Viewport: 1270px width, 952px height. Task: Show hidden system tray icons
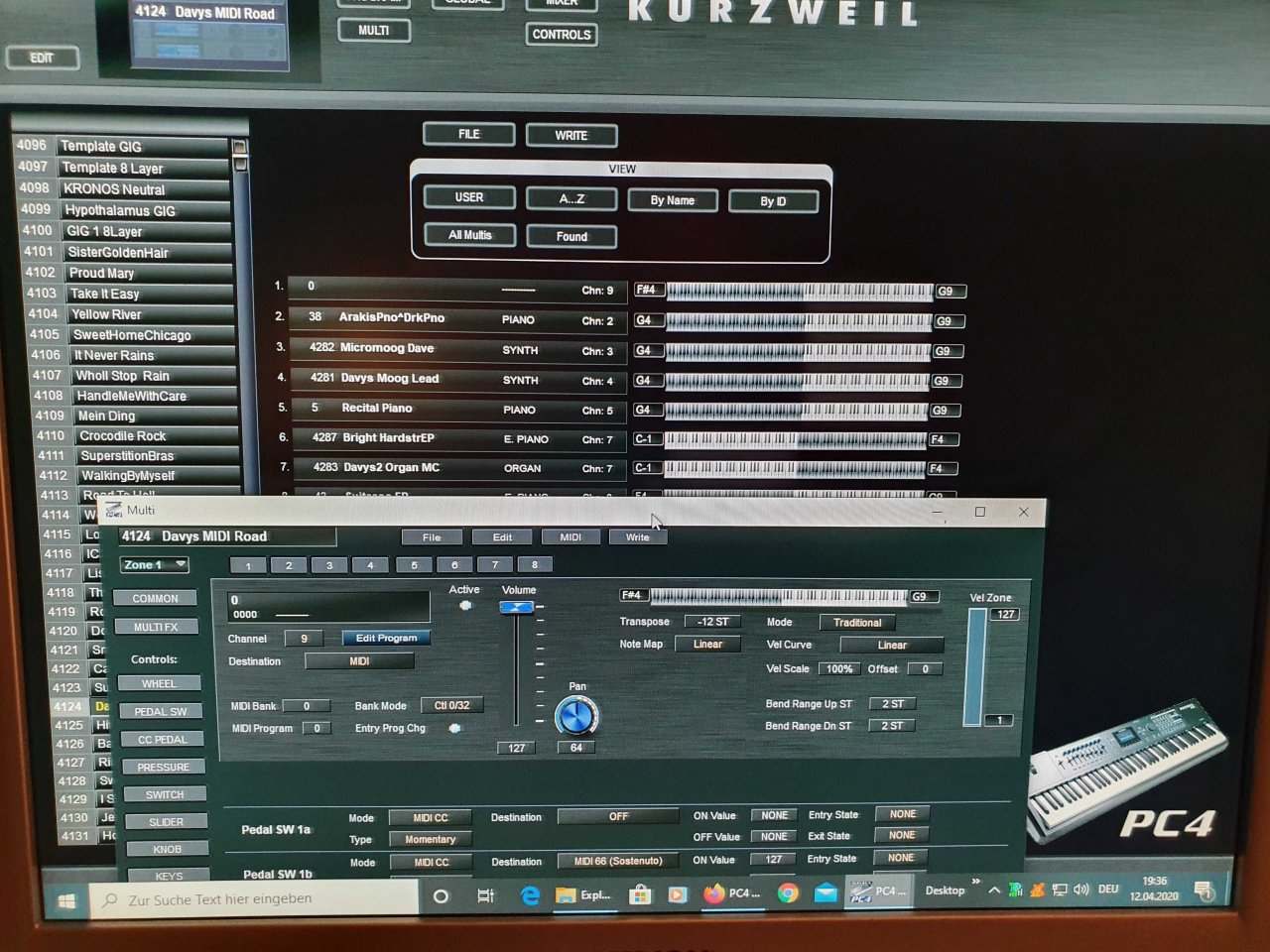click(x=993, y=890)
